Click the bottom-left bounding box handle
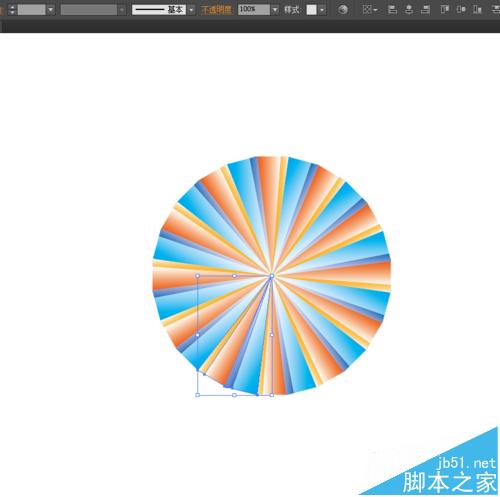This screenshot has height=497, width=500. coord(198,395)
